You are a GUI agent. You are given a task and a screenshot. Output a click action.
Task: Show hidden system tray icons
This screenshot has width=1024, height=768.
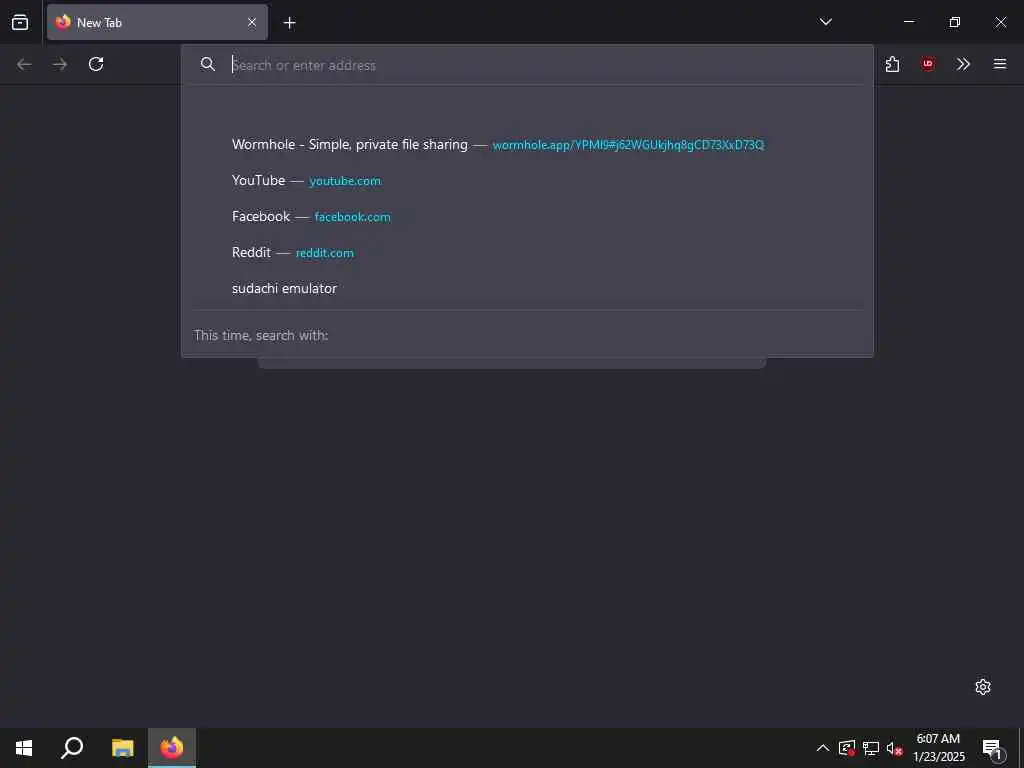point(823,748)
